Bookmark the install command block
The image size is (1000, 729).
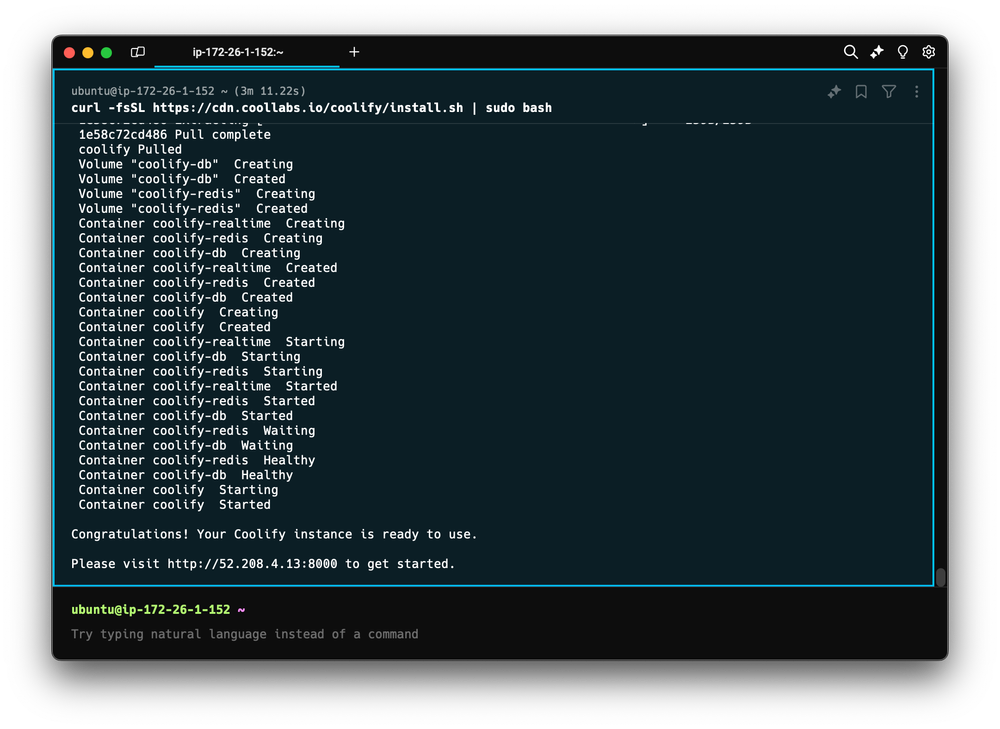tap(861, 91)
